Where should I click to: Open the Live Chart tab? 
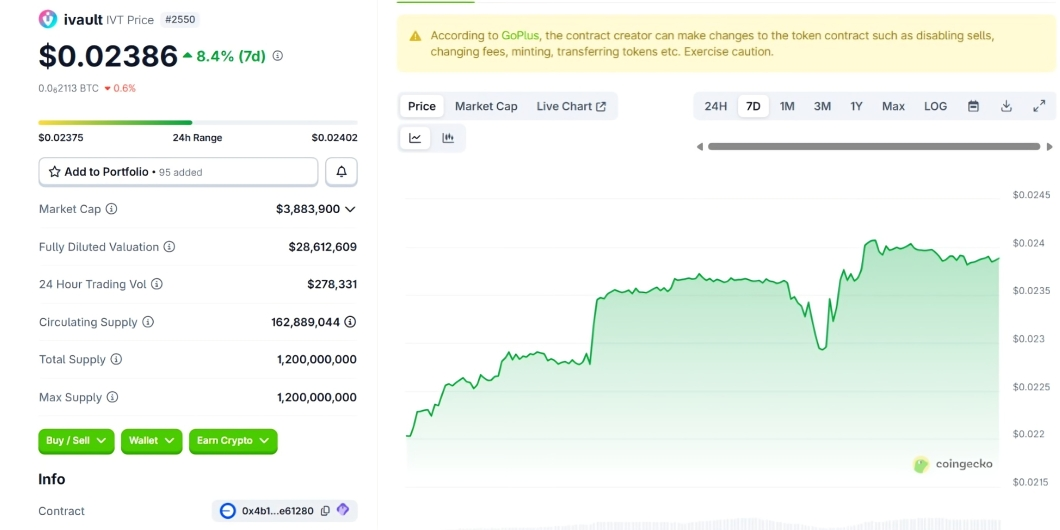[x=571, y=106]
